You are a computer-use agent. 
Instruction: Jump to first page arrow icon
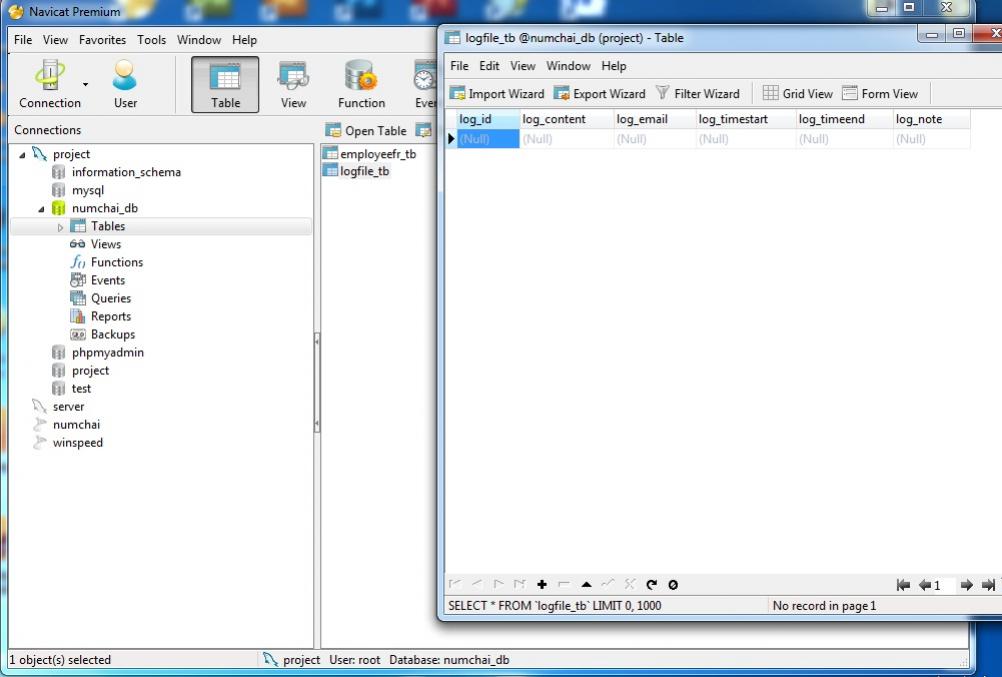[x=903, y=585]
